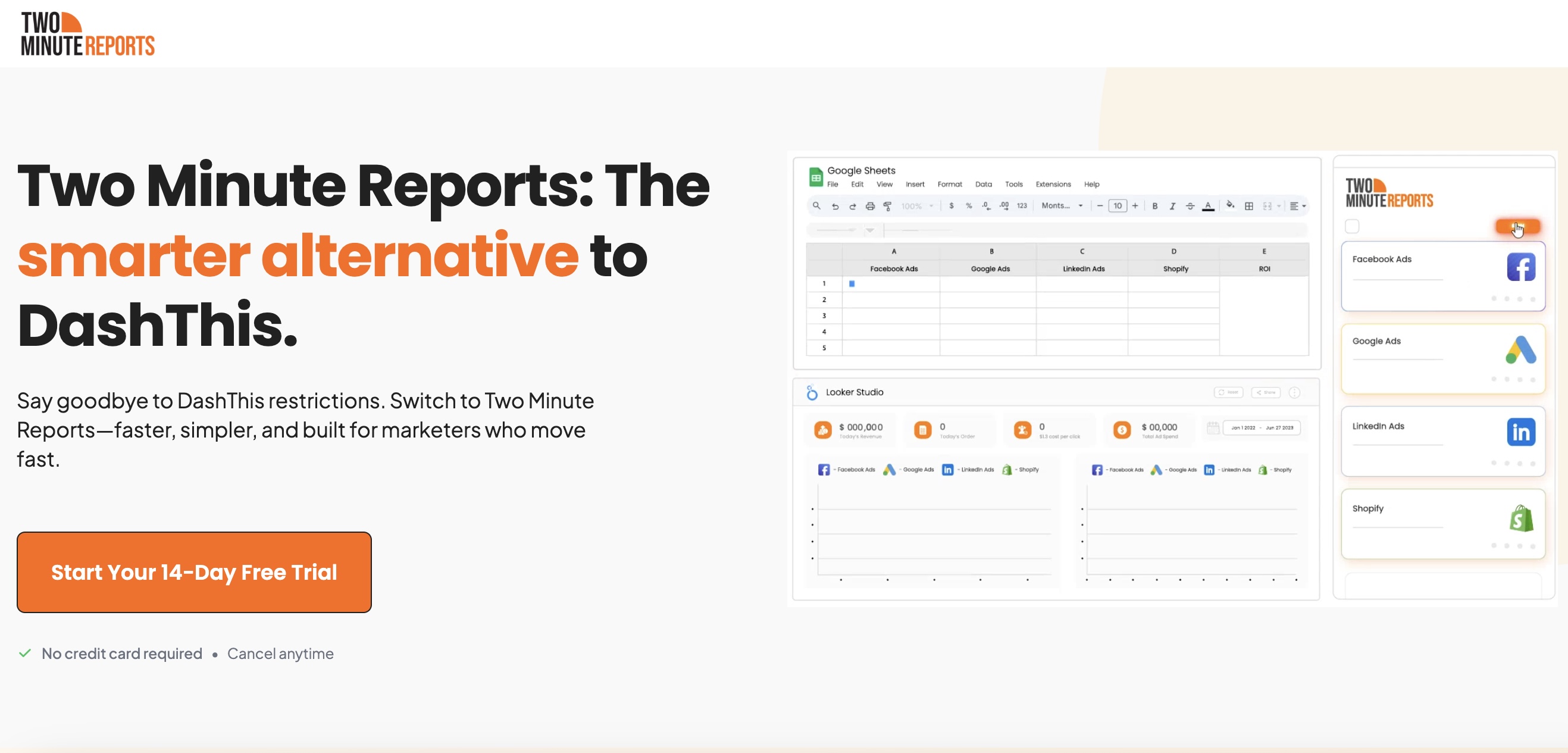This screenshot has height=753, width=1568.
Task: Format as currency with dollar icon
Action: click(x=952, y=206)
